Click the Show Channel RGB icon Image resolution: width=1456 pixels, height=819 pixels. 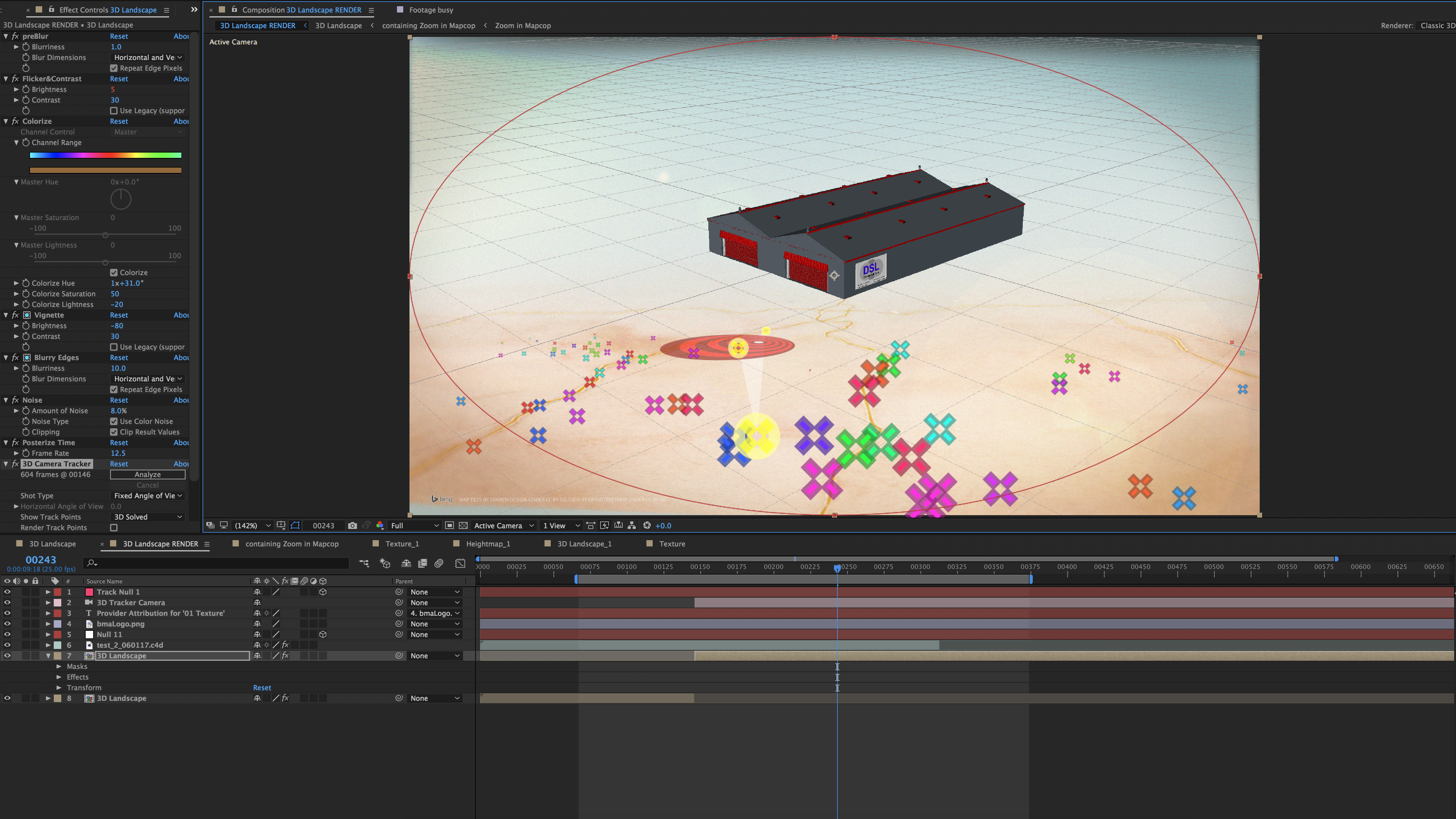click(x=380, y=526)
